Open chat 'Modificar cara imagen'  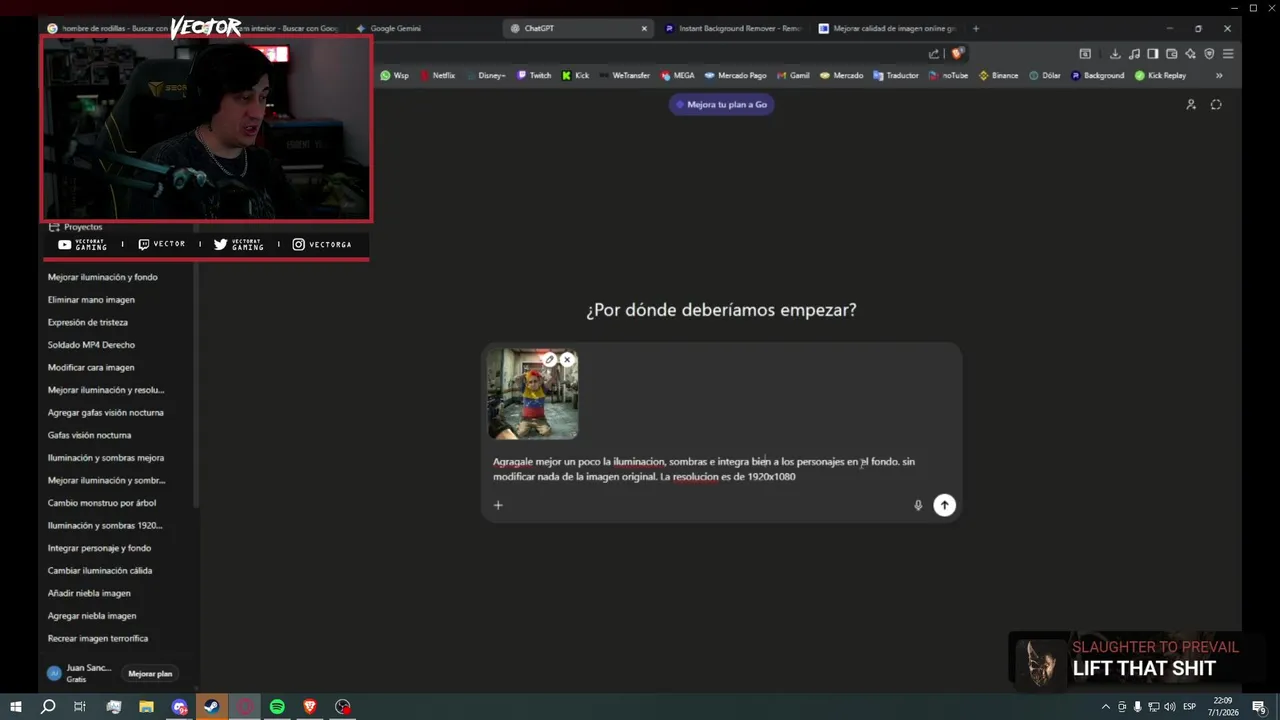tap(91, 367)
